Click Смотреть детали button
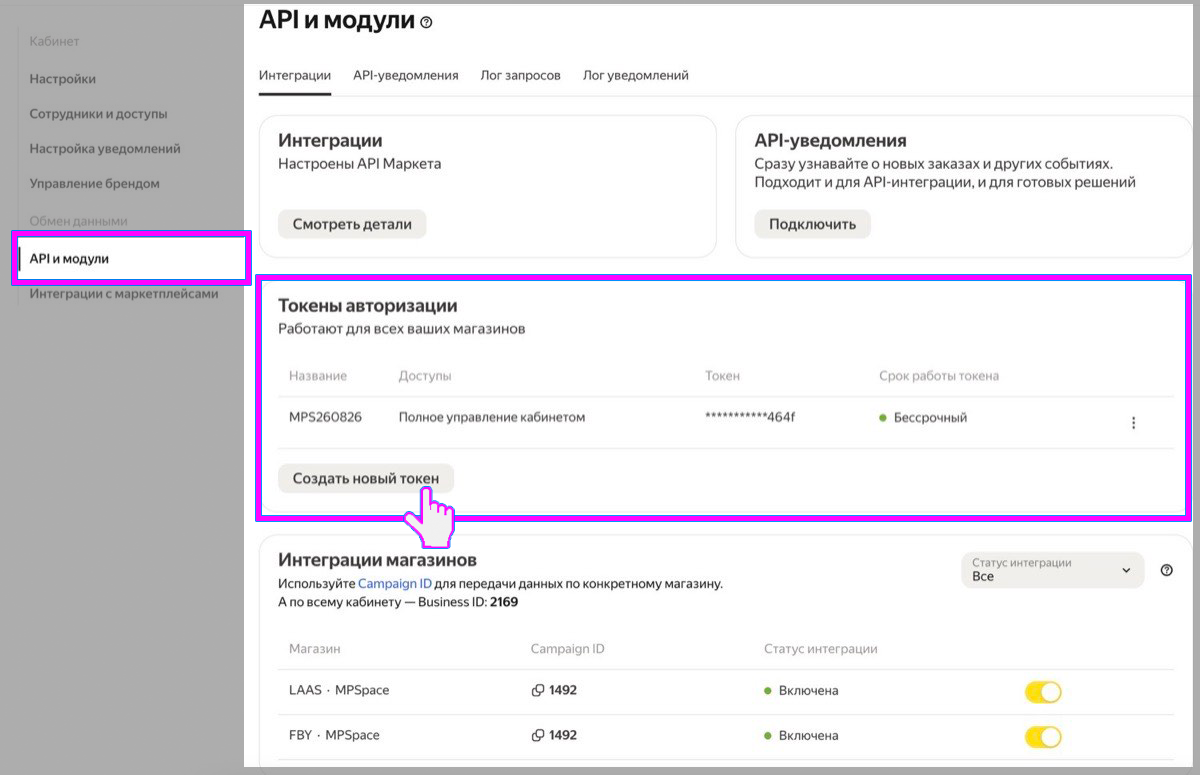This screenshot has width=1200, height=775. 352,224
